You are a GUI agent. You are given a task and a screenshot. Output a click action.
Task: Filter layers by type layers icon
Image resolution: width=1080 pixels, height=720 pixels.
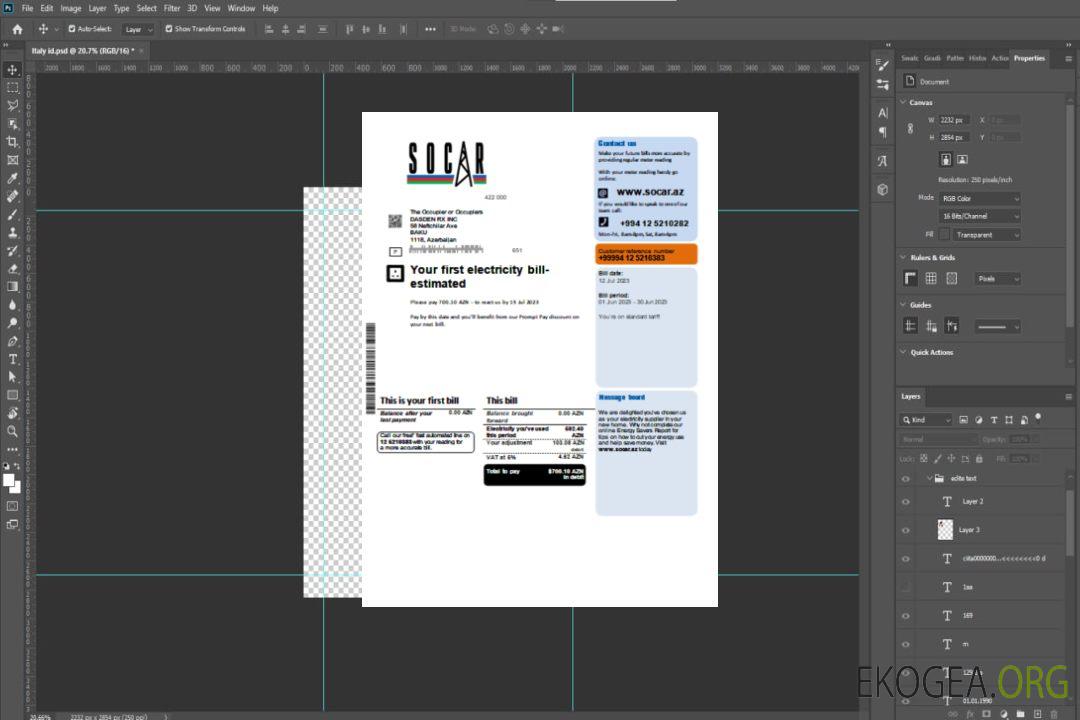[993, 420]
